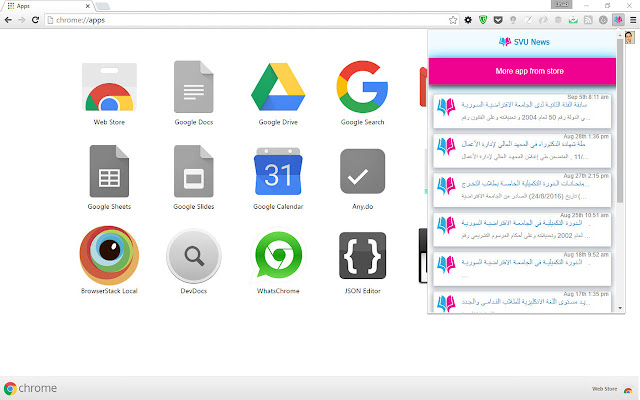Click the browser forward arrow

pos(22,20)
